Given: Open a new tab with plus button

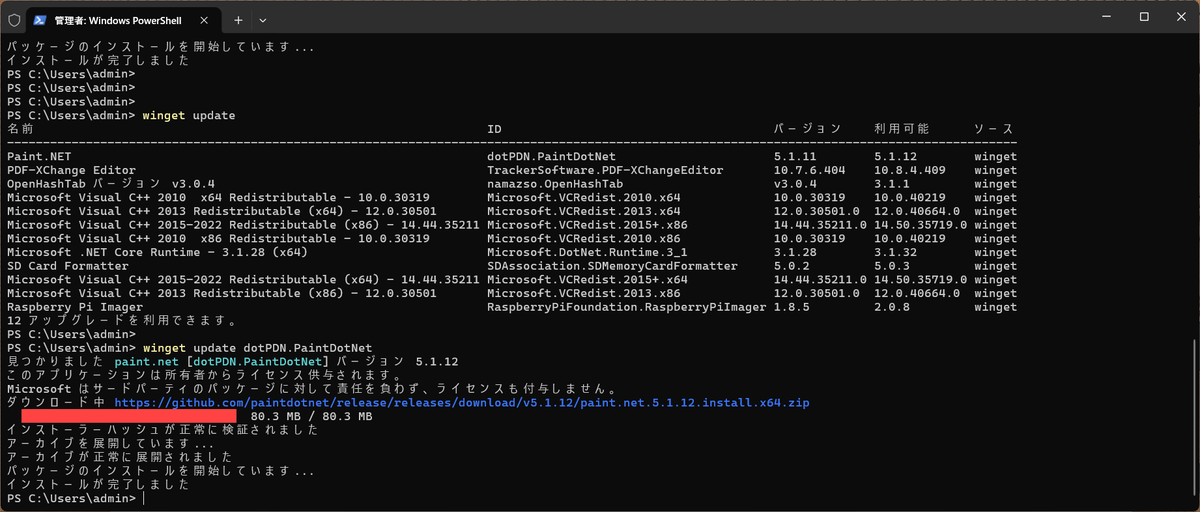Looking at the screenshot, I should pos(238,19).
